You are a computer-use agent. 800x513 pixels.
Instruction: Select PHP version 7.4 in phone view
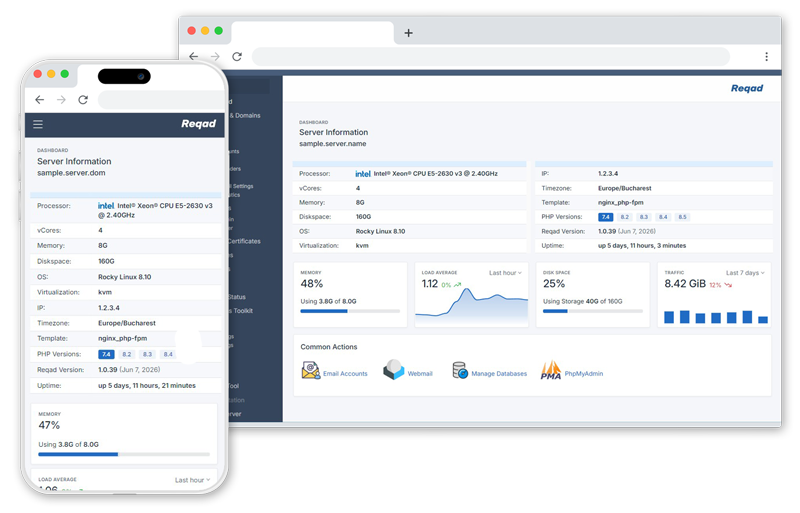(106, 354)
